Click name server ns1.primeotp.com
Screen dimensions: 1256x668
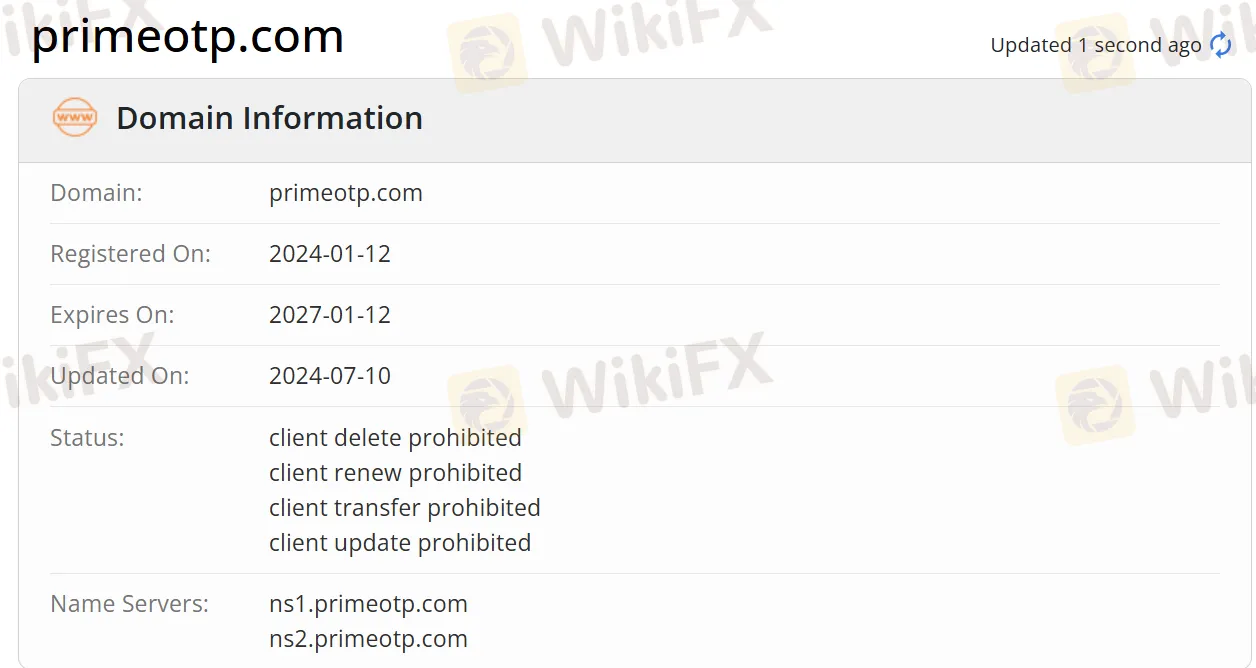point(368,604)
